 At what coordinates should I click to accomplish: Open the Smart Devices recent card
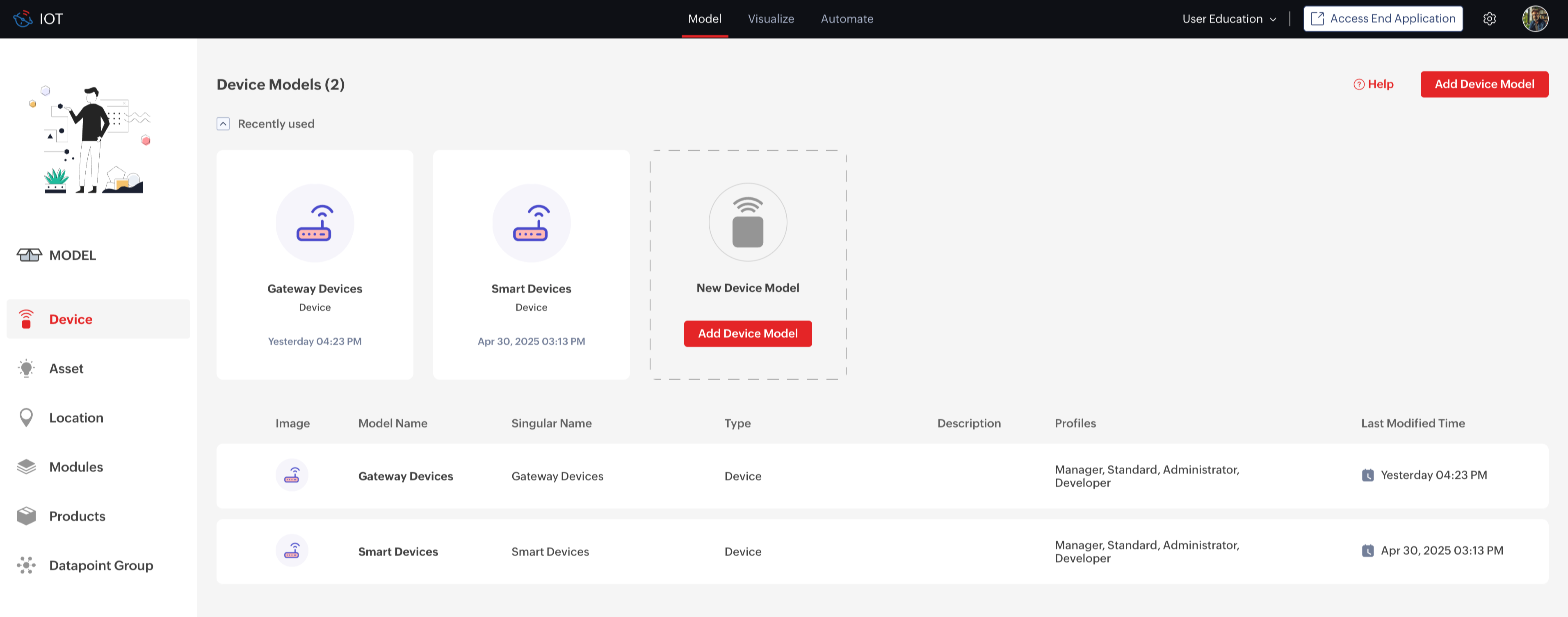(531, 265)
